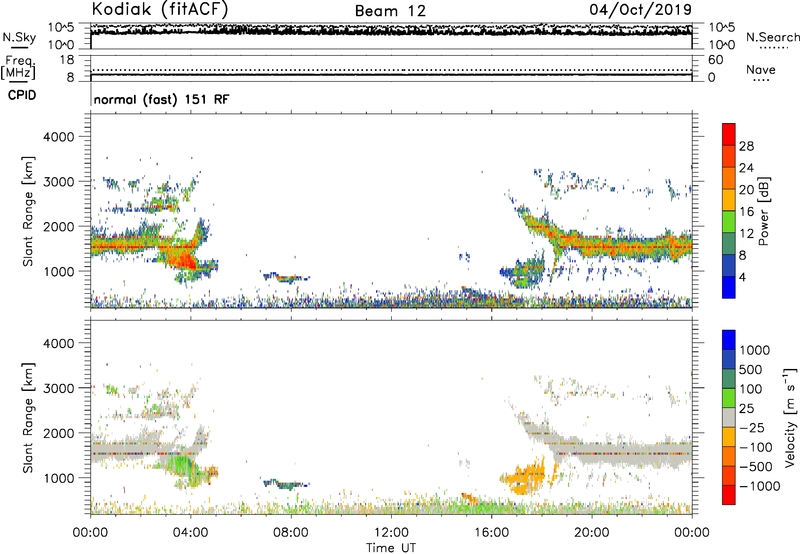800x554 pixels.
Task: Click "Slant Range [km]" label of velocity panel
Action: (x=28, y=418)
